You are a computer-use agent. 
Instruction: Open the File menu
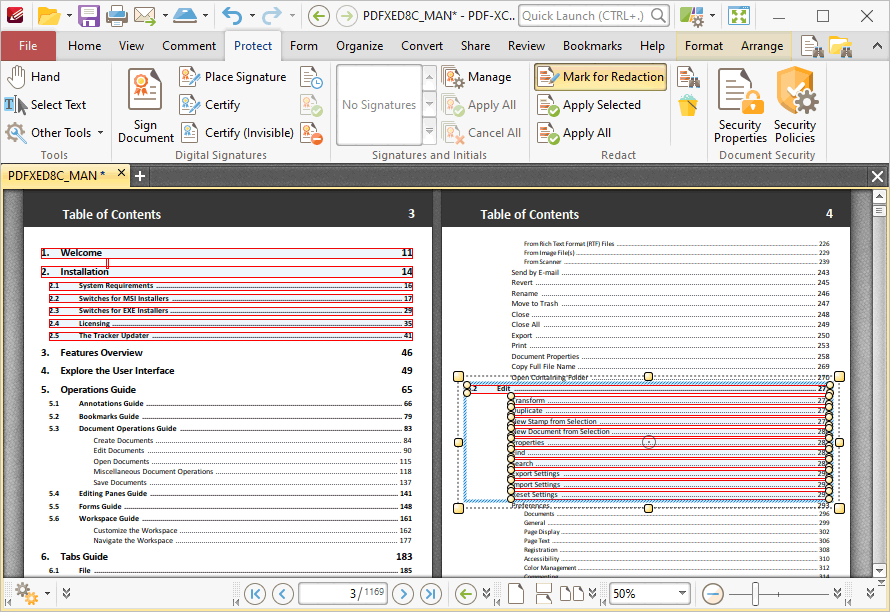click(28, 46)
